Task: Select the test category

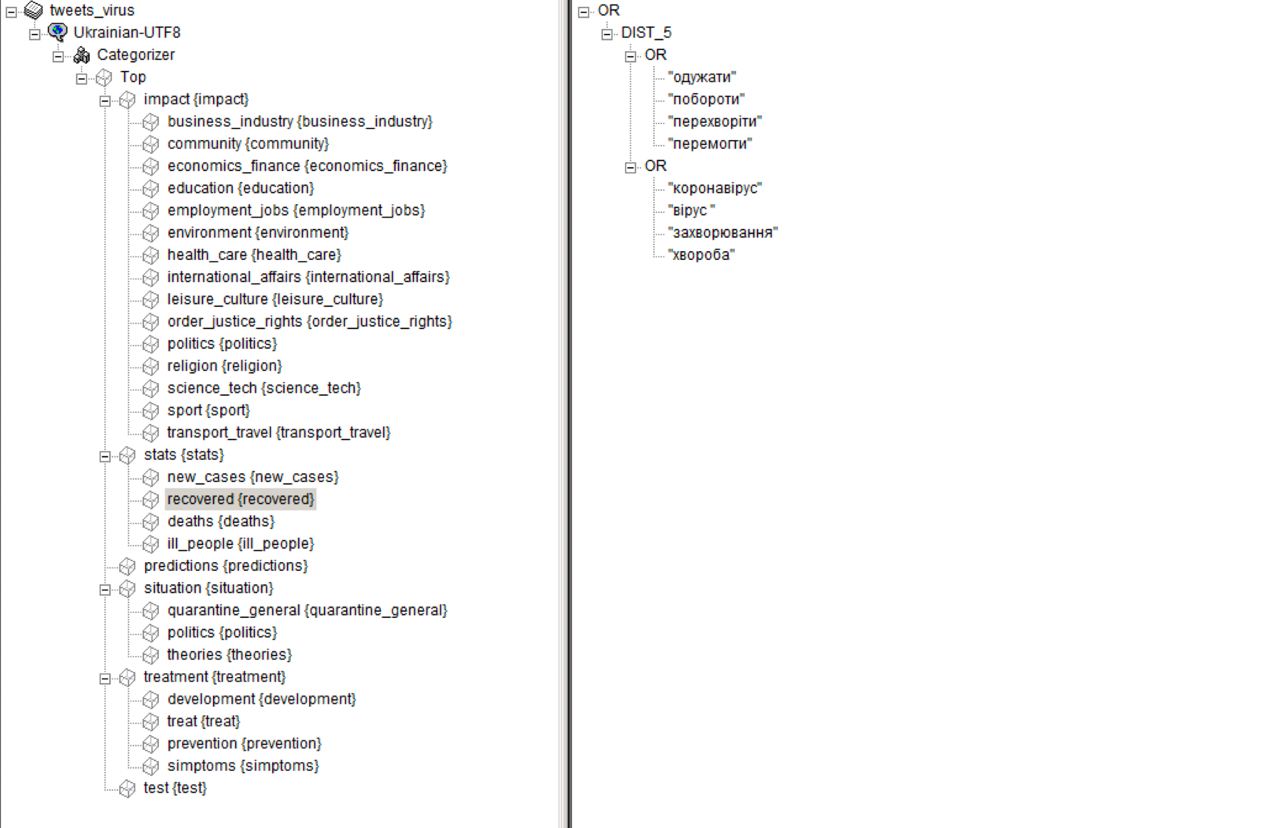Action: click(175, 788)
